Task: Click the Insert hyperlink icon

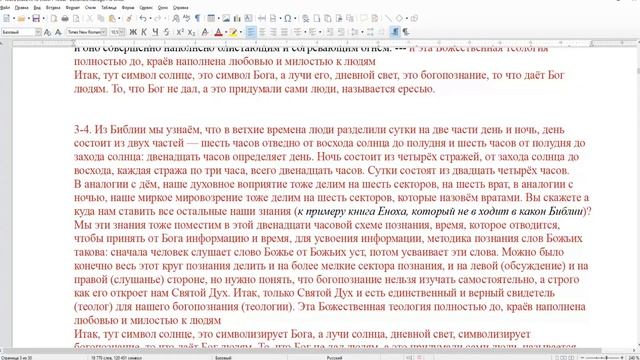Action: [306, 19]
